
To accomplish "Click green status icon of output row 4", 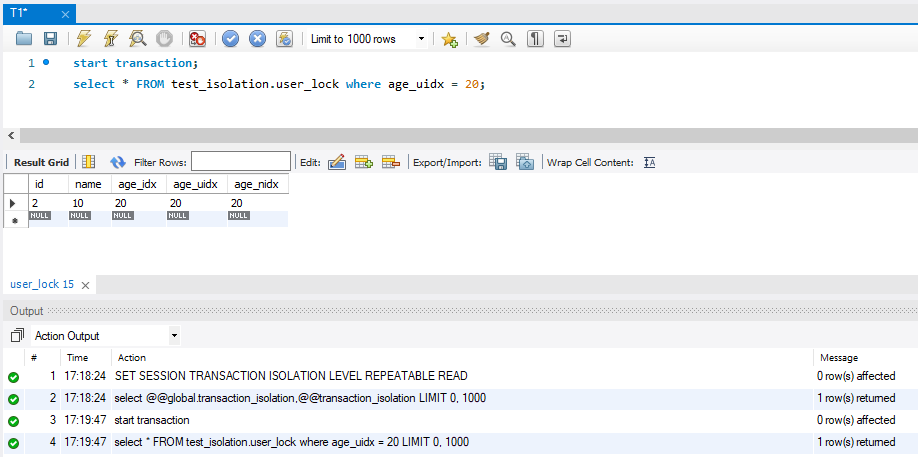I will pos(13,444).
